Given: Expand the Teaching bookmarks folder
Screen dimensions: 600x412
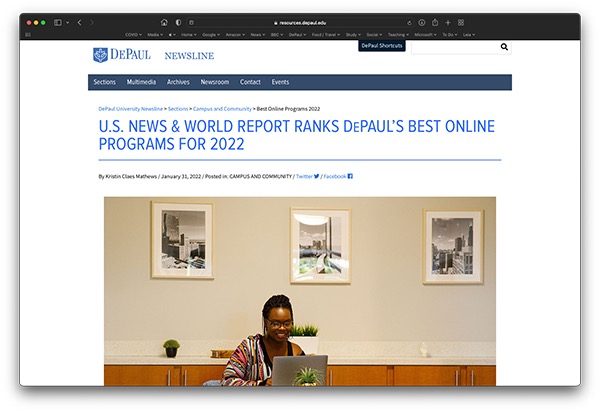Looking at the screenshot, I should tap(398, 34).
